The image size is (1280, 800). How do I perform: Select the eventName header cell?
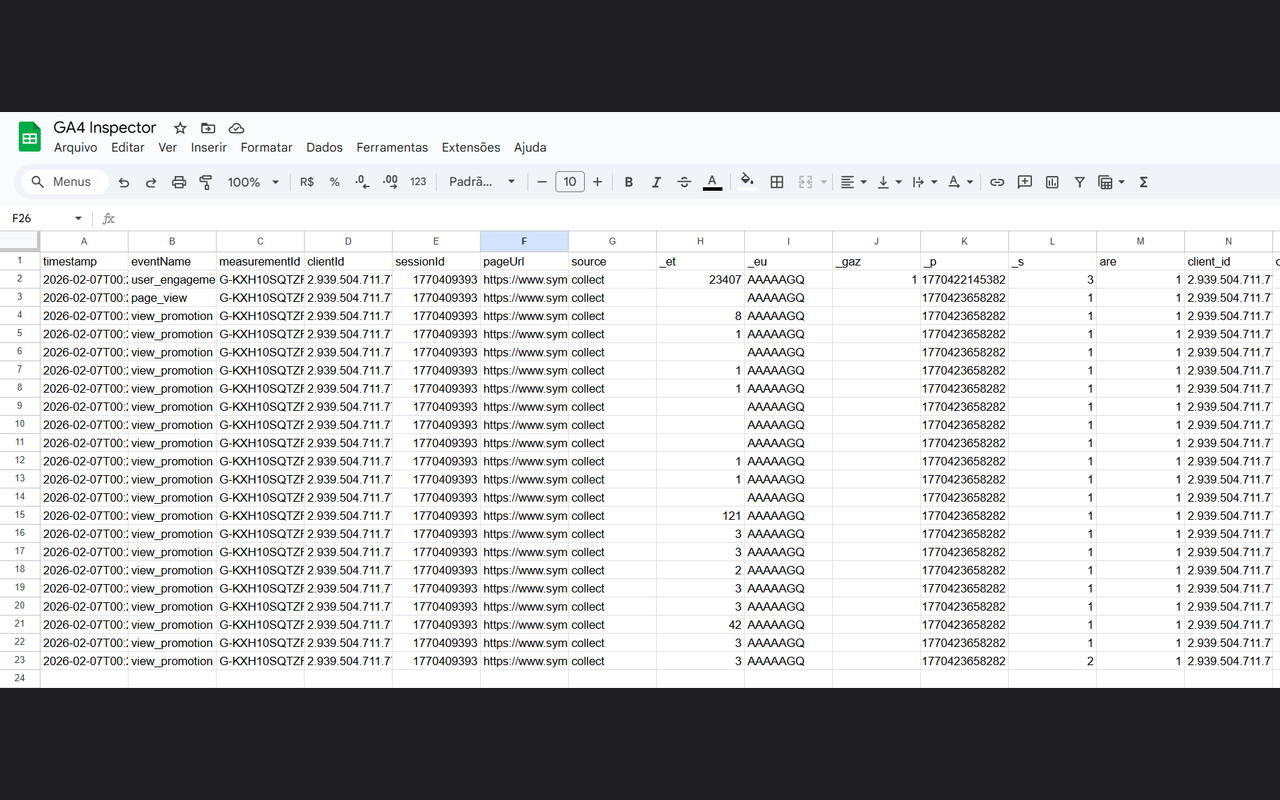pos(172,261)
